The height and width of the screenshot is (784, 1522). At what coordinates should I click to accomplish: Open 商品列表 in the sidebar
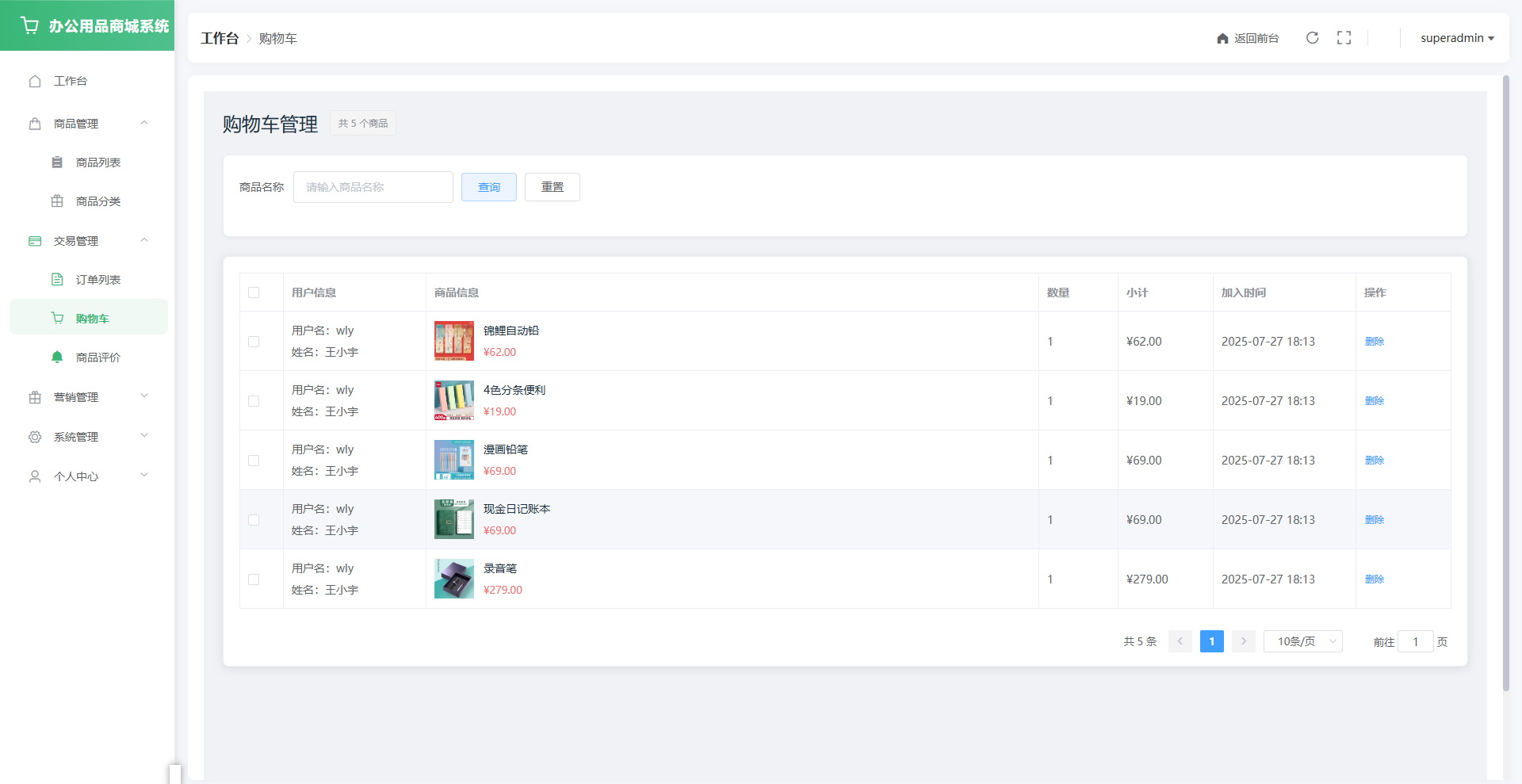point(98,163)
